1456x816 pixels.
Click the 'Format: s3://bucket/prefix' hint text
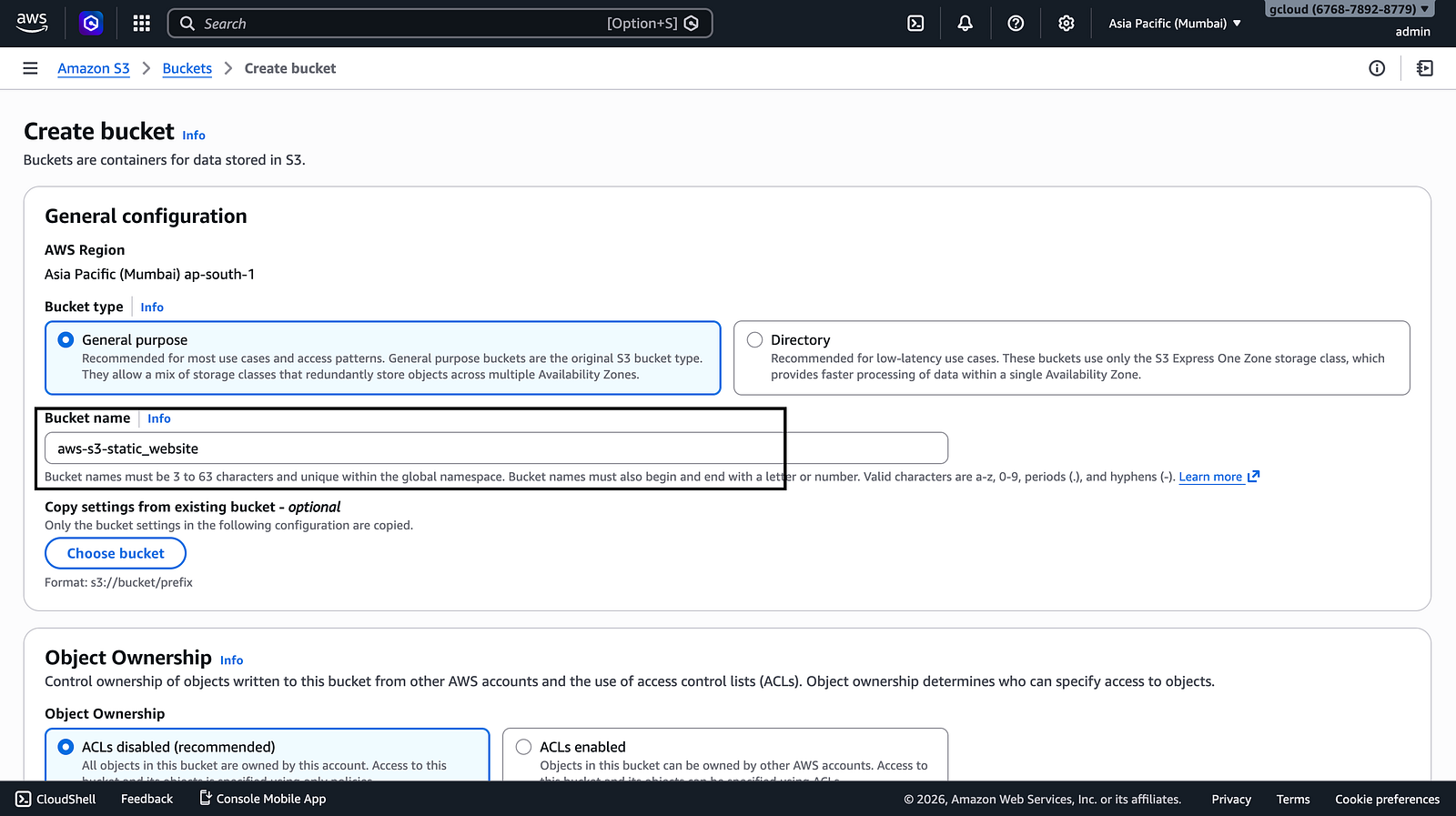119,582
